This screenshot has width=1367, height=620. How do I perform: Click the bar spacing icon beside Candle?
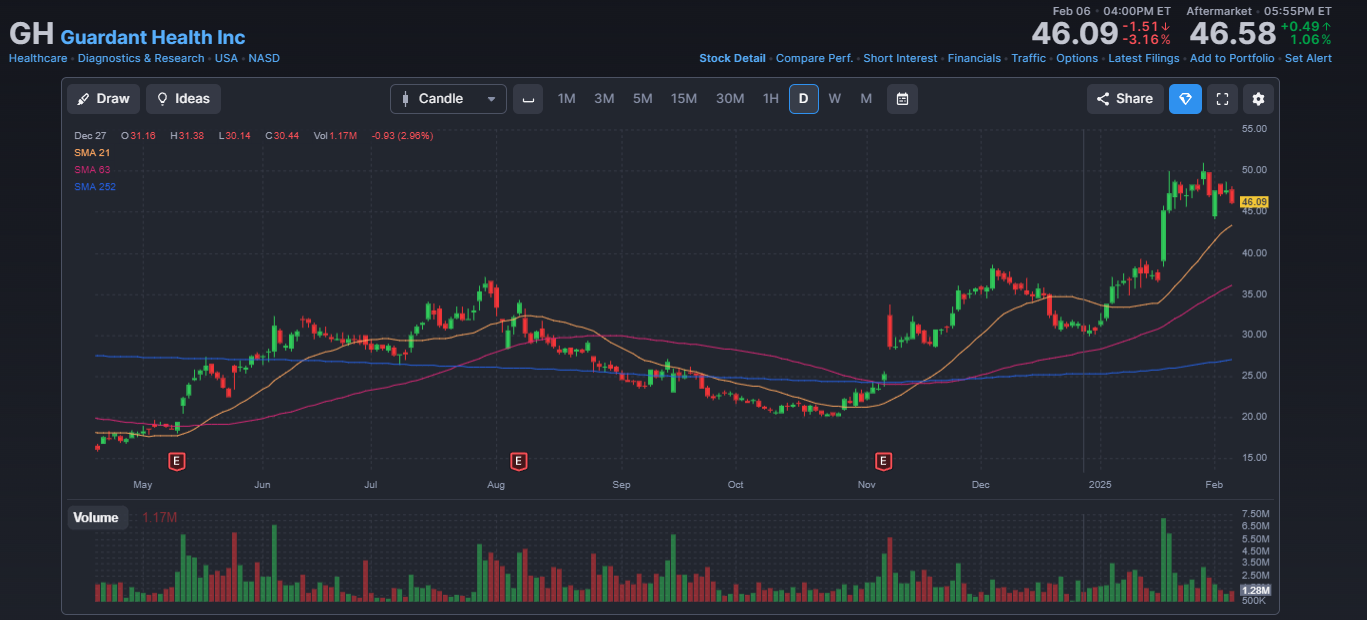click(528, 99)
